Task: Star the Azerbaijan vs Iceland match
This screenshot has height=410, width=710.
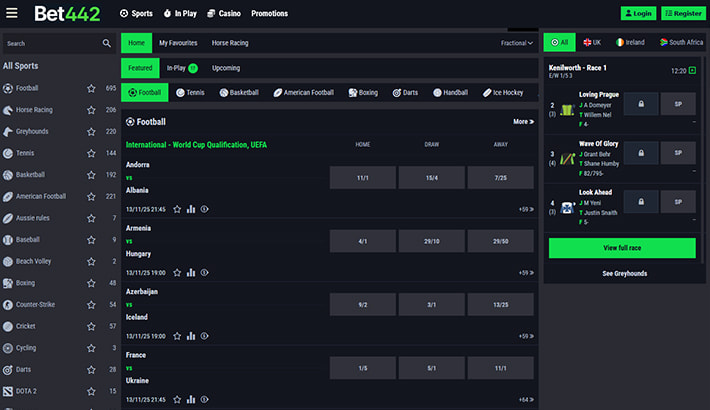Action: click(x=177, y=335)
